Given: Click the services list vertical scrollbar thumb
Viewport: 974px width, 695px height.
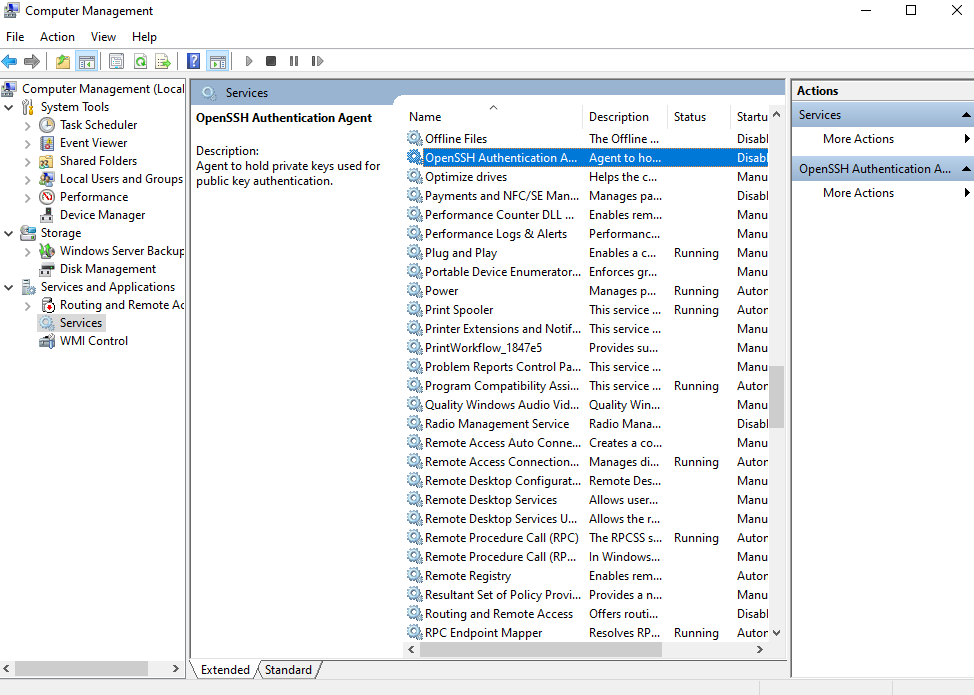Looking at the screenshot, I should point(776,396).
